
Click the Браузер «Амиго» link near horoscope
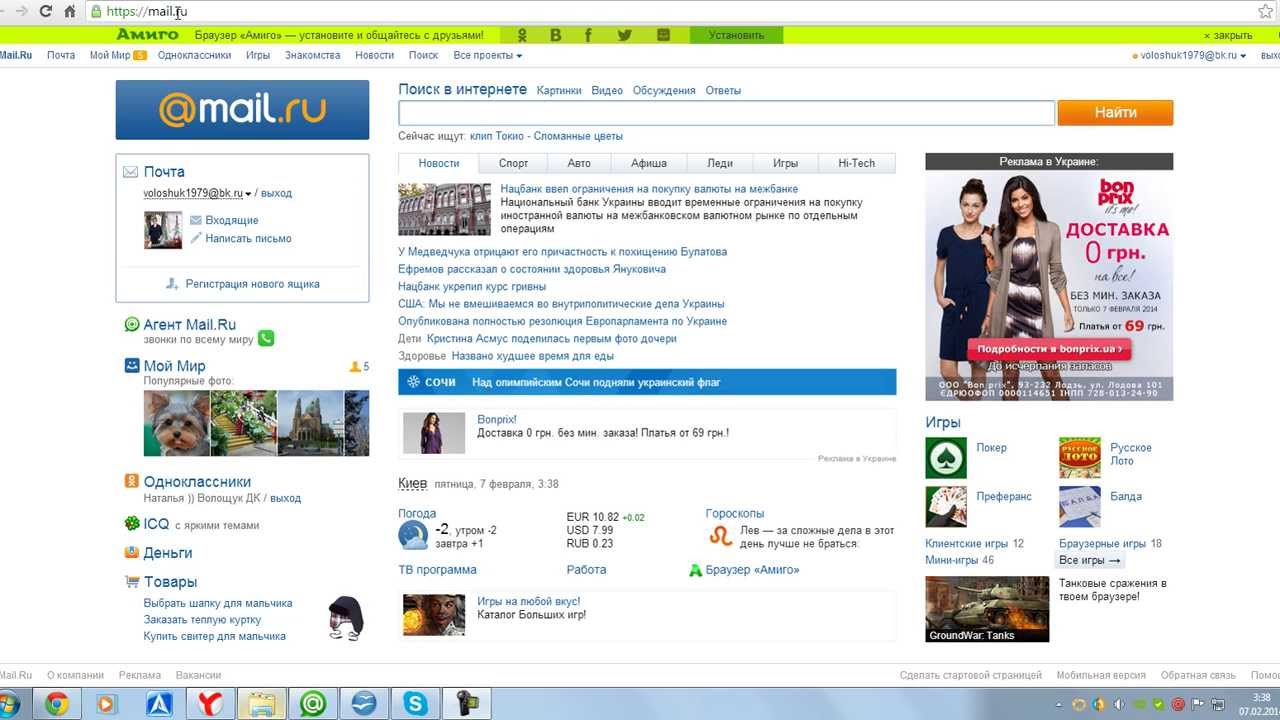[x=751, y=570]
